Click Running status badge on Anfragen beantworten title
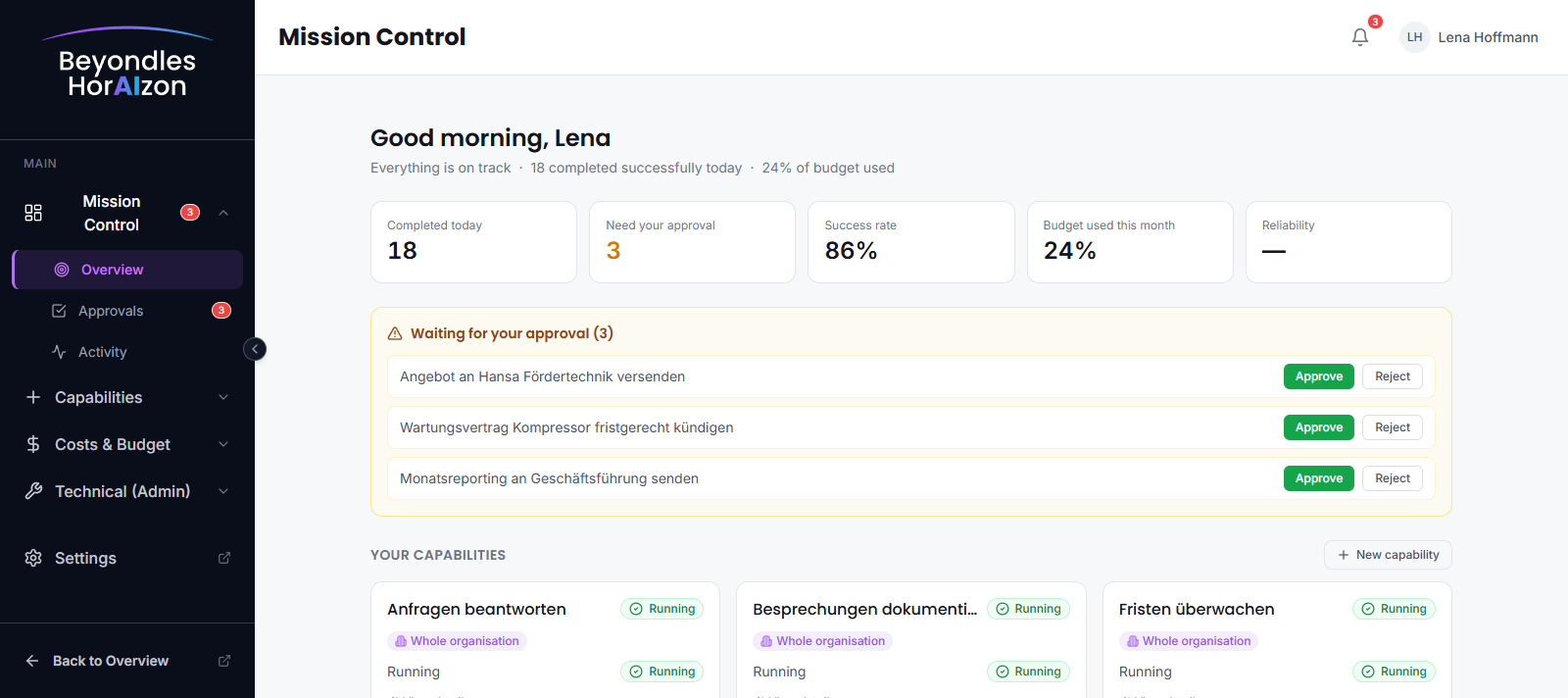This screenshot has width=1568, height=698. (x=661, y=609)
